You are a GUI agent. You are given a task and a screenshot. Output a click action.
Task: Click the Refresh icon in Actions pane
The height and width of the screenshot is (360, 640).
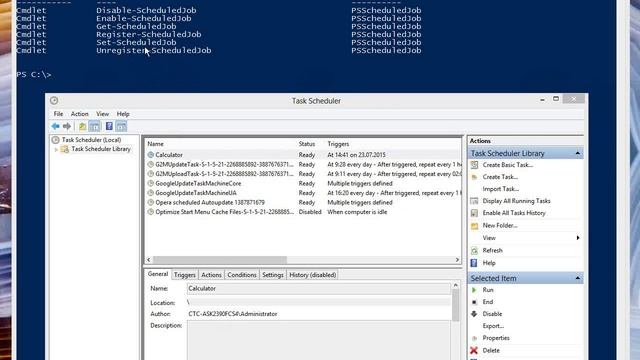coord(474,251)
